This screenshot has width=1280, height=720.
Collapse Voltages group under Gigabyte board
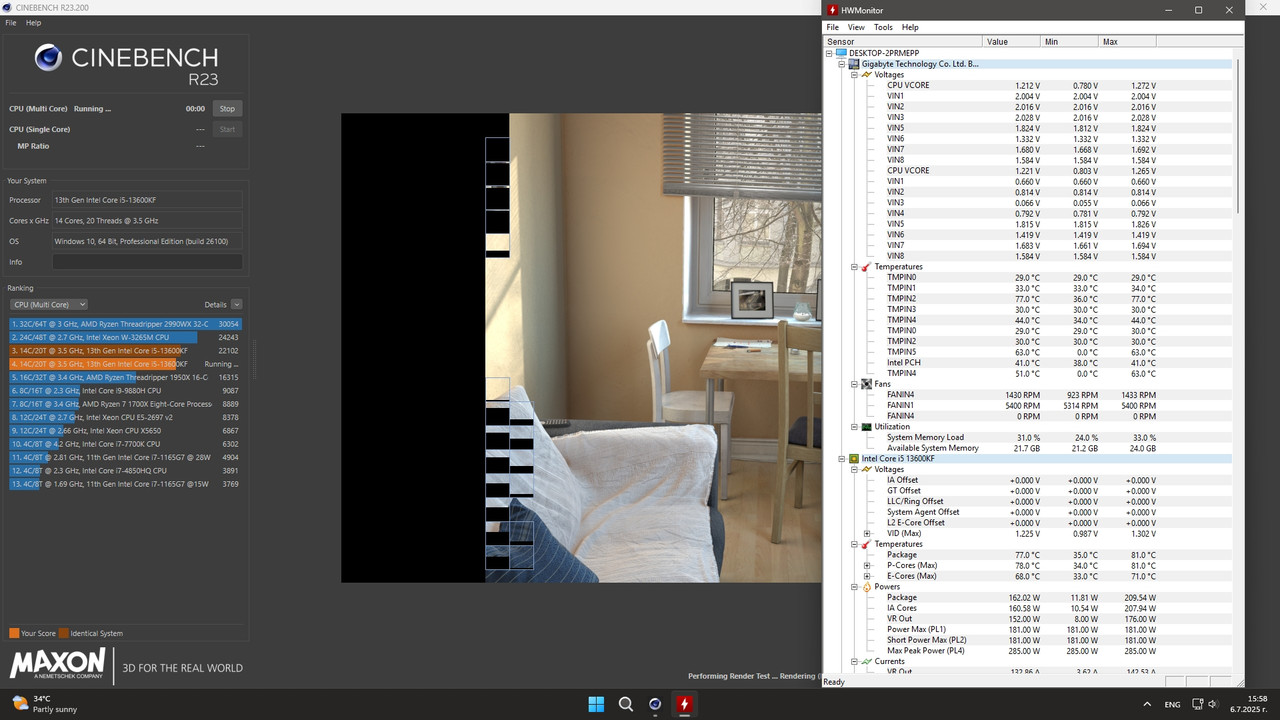tap(854, 75)
